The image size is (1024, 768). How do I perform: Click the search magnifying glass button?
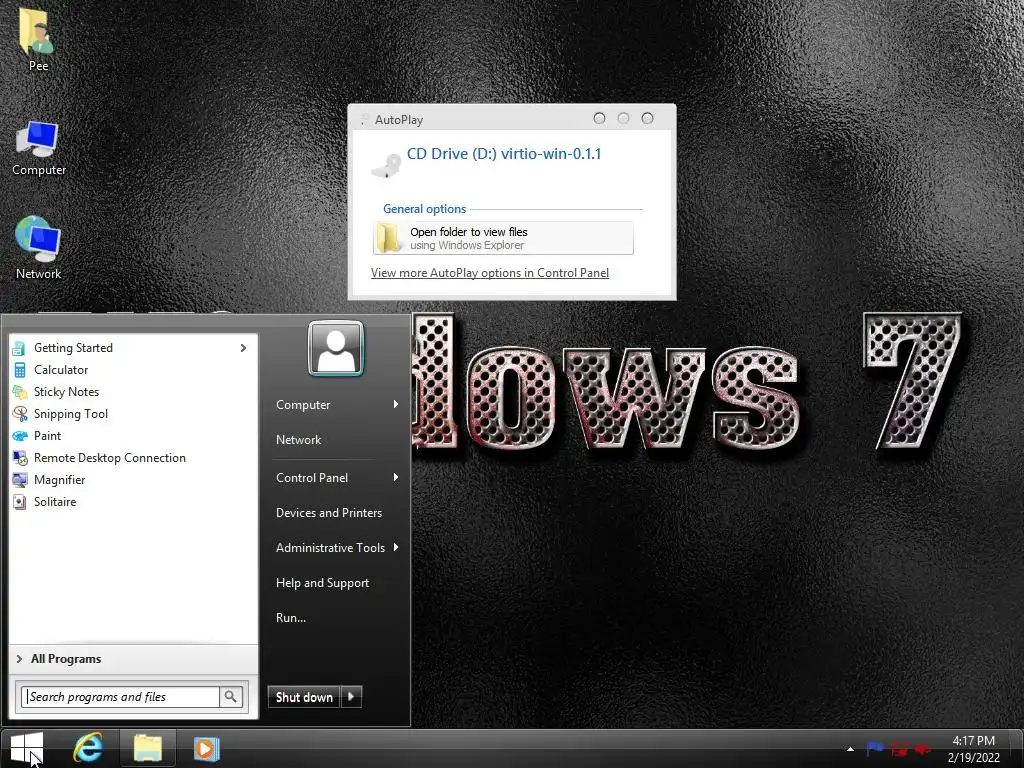[231, 697]
